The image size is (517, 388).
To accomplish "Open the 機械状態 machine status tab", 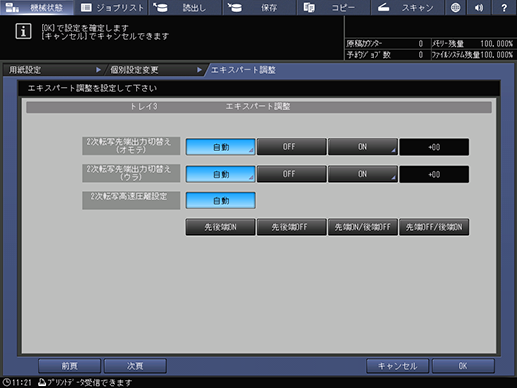I will (x=37, y=7).
